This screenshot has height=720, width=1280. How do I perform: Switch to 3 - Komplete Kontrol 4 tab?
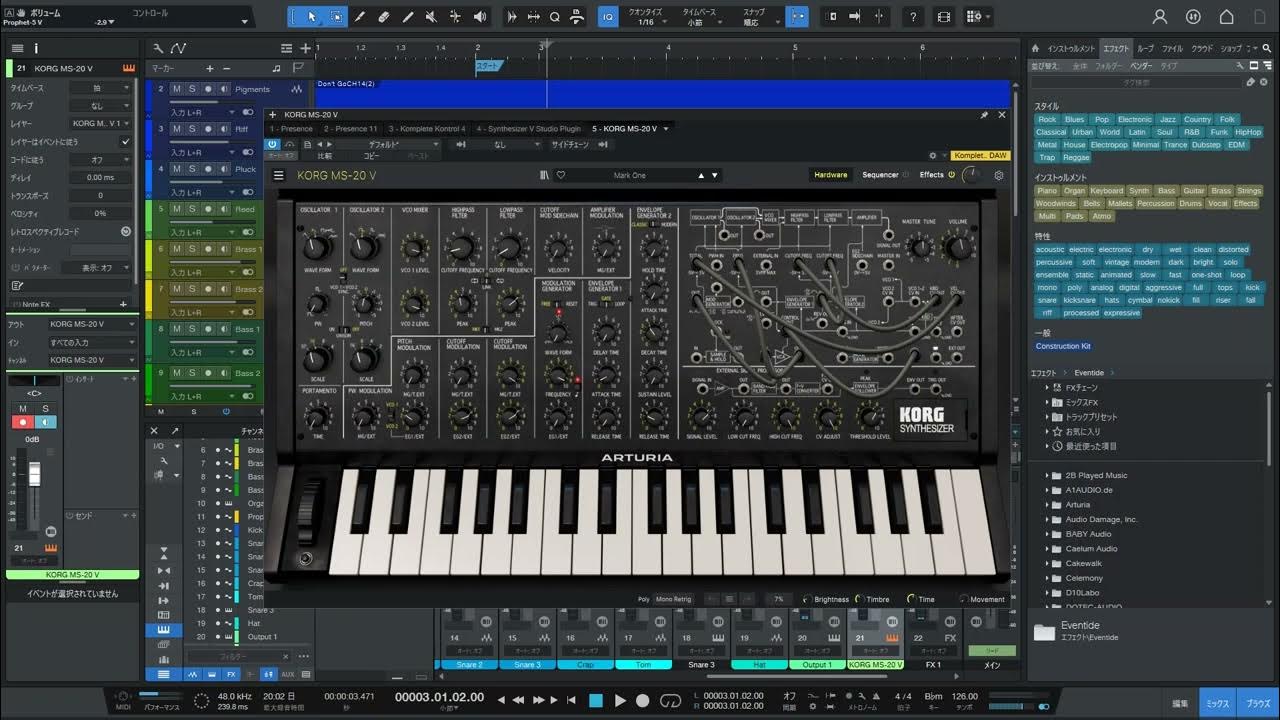(x=427, y=129)
